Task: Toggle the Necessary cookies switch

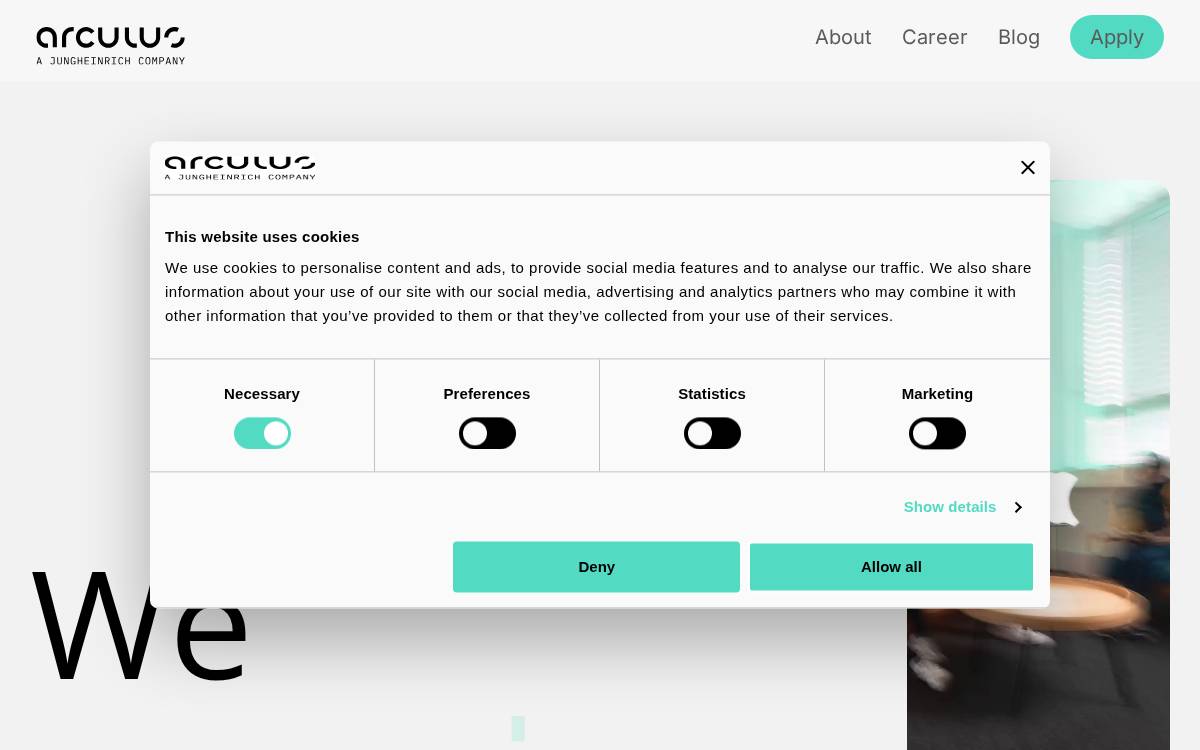Action: (x=262, y=434)
